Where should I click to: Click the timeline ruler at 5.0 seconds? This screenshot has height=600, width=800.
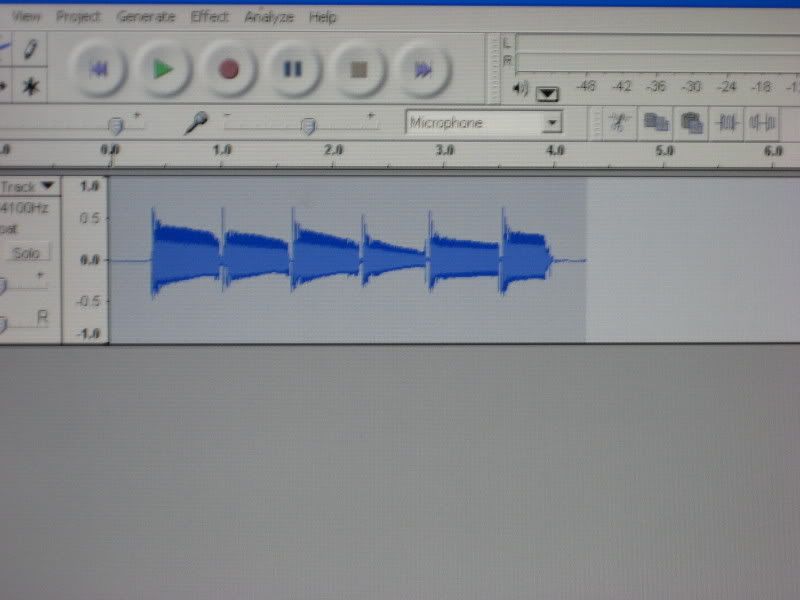(x=664, y=151)
